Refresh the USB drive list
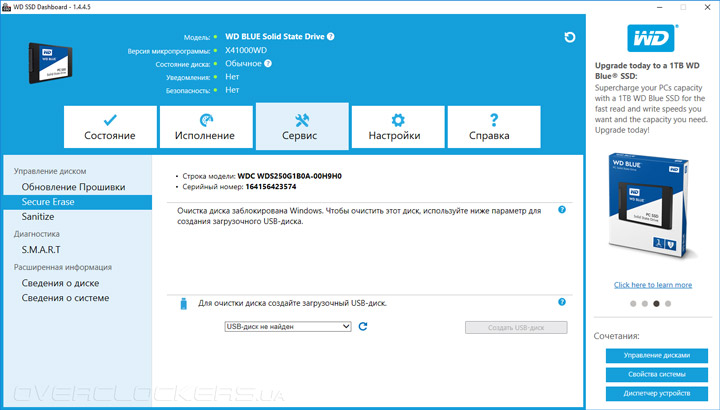Viewport: 720px width, 410px height. pos(363,326)
